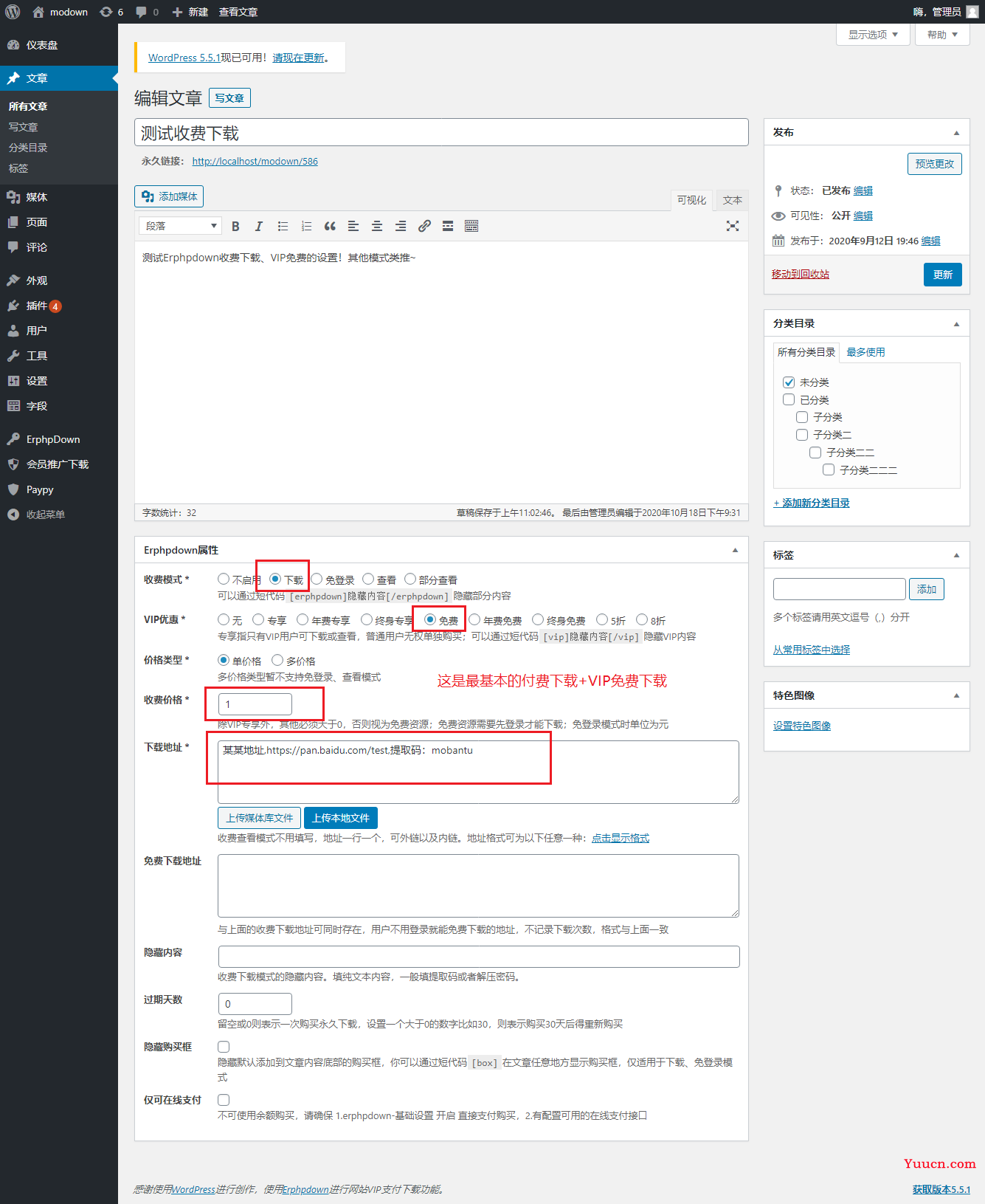Open the Paypy sidebar menu

59,489
